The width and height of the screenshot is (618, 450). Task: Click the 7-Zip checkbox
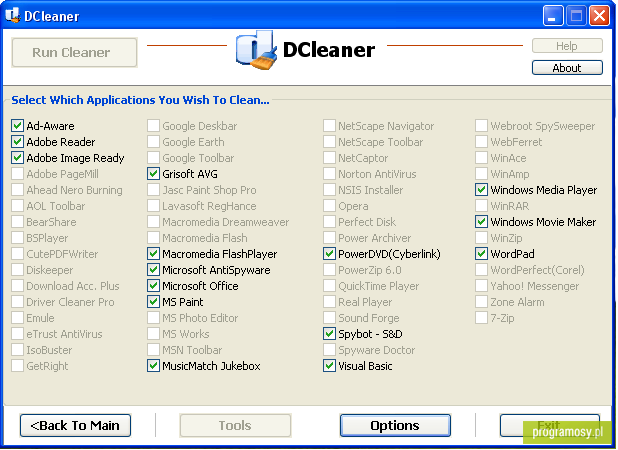[481, 318]
